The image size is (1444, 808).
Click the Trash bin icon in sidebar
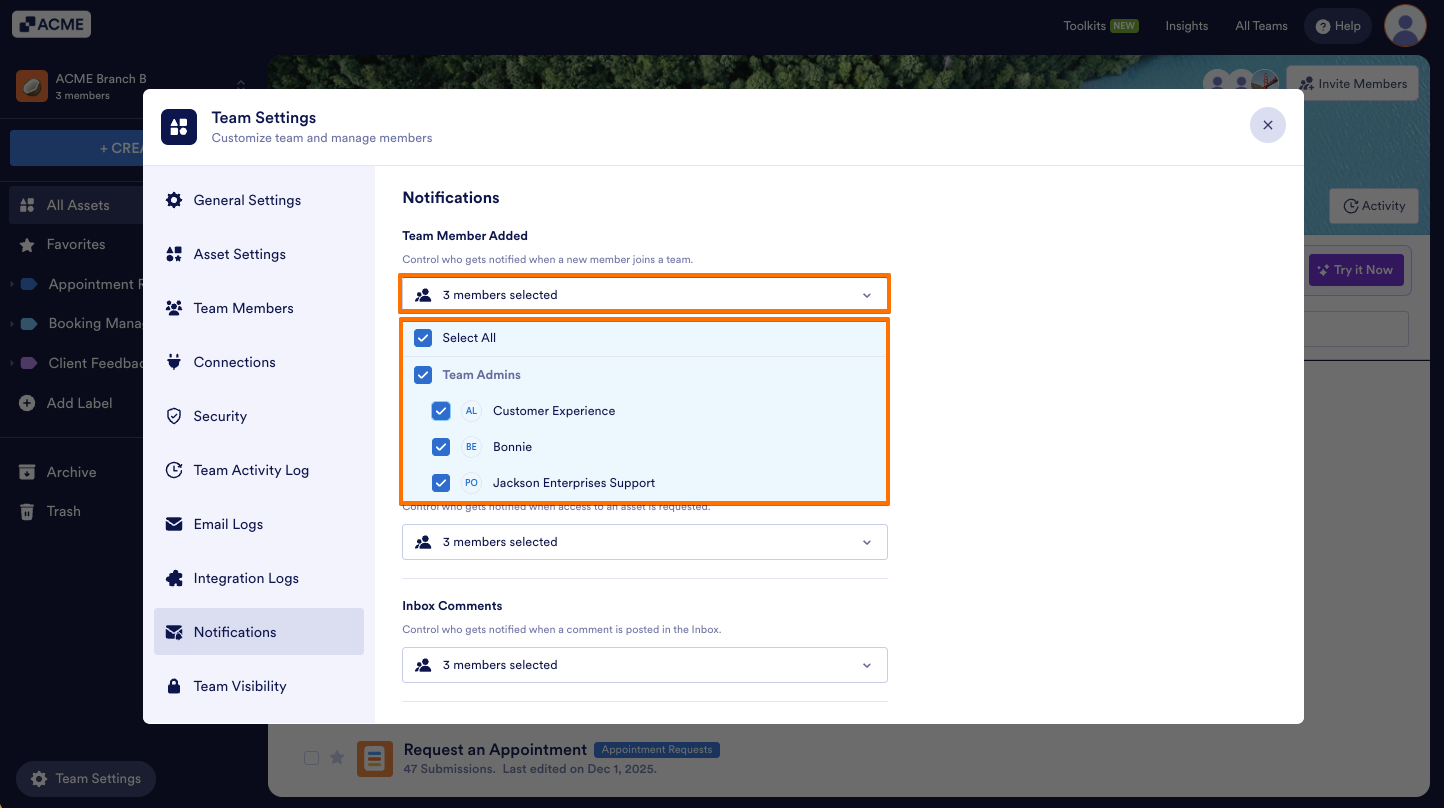point(27,511)
